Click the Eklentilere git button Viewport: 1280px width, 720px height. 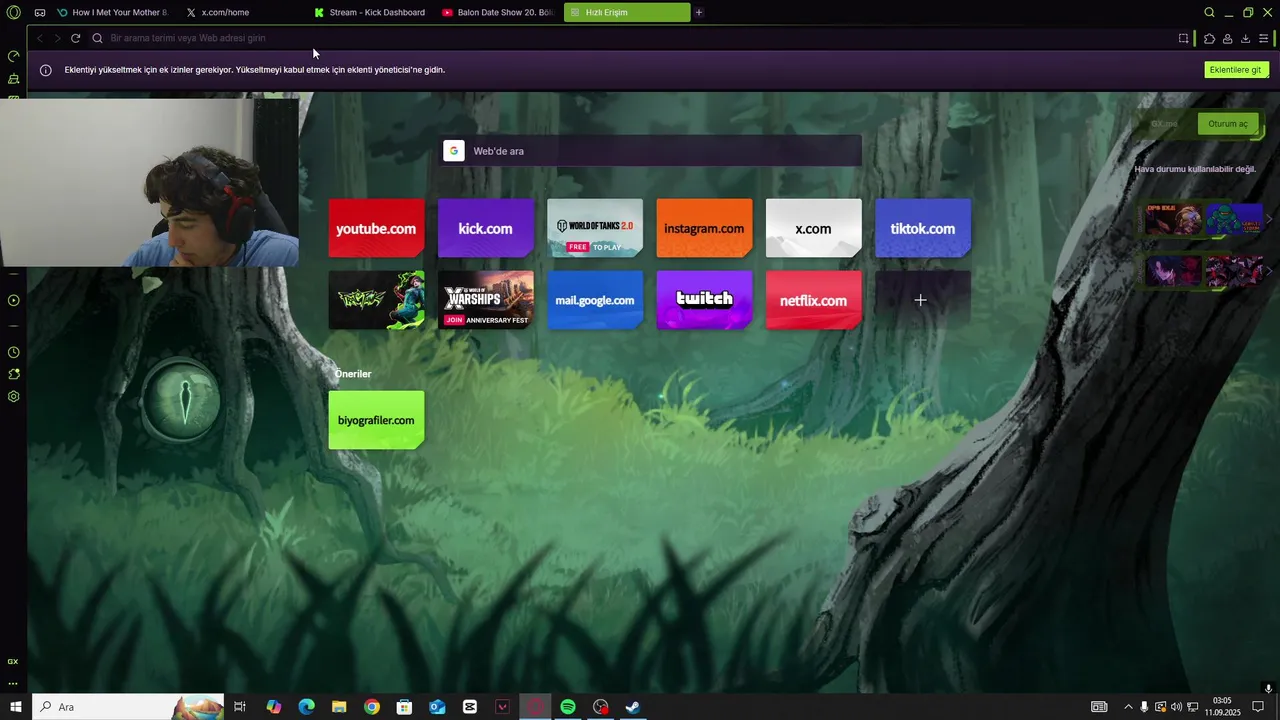click(x=1236, y=70)
